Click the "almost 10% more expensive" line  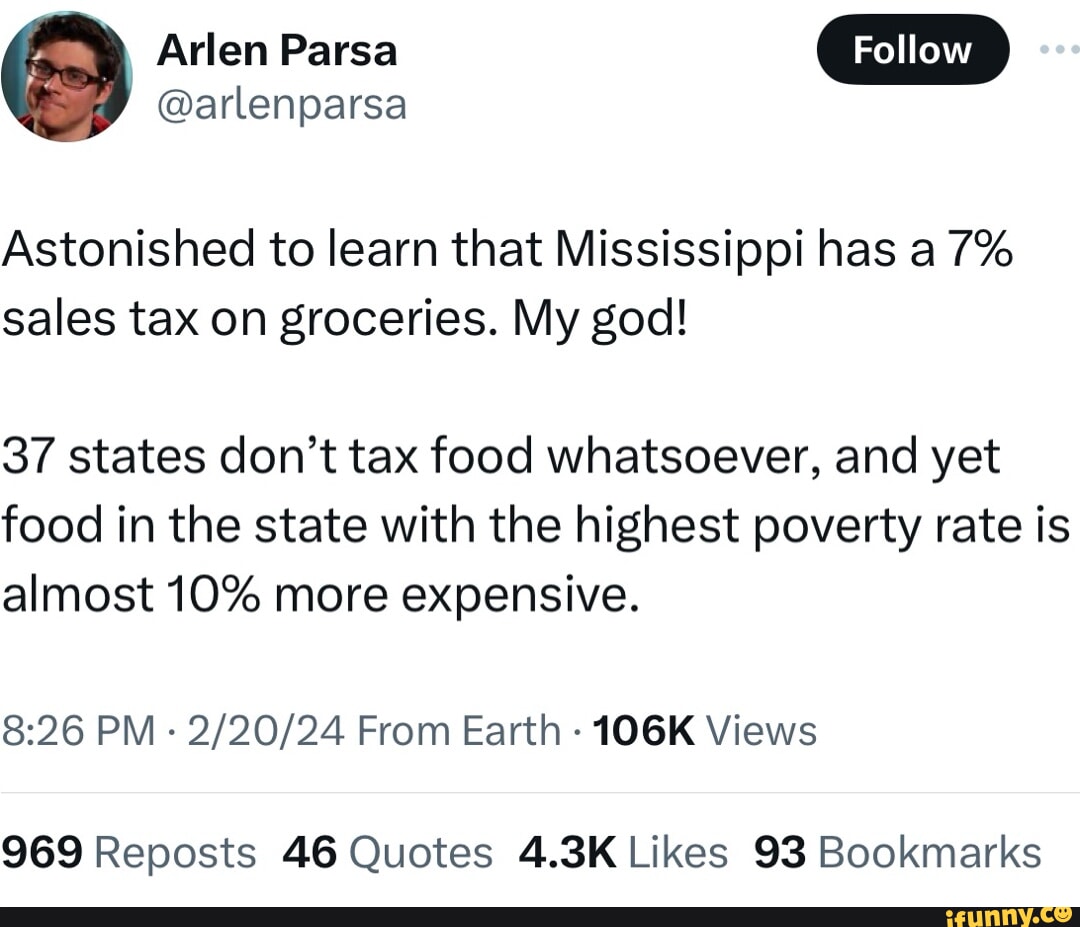coord(320,596)
